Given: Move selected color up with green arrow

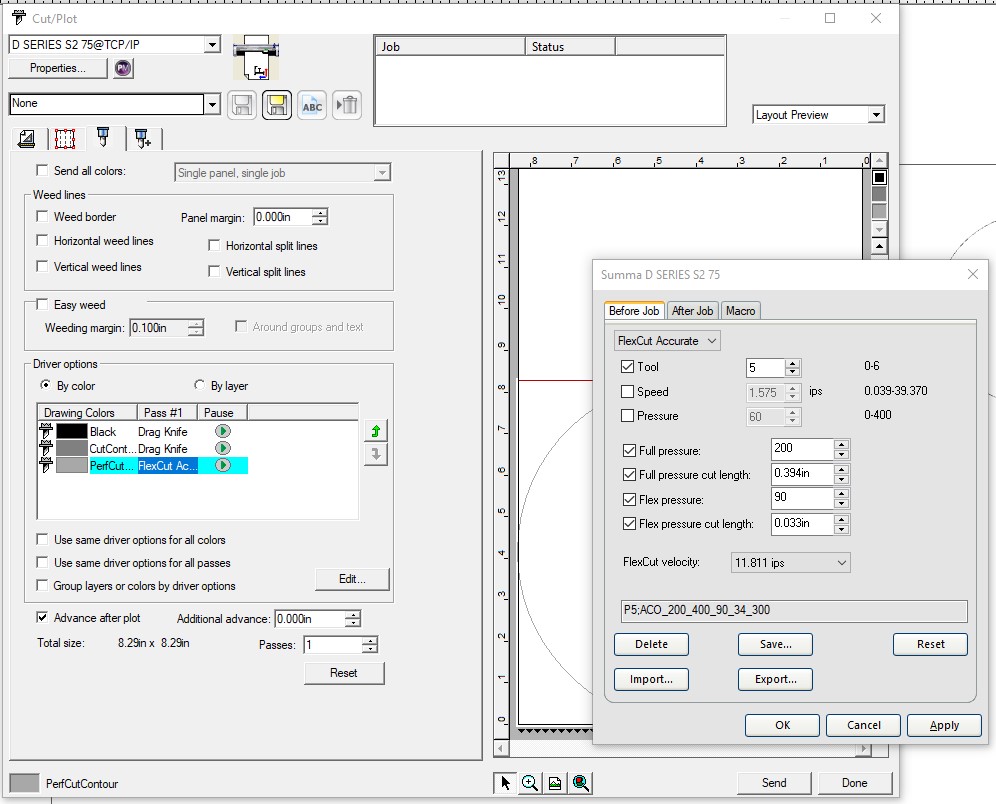Looking at the screenshot, I should pyautogui.click(x=375, y=432).
